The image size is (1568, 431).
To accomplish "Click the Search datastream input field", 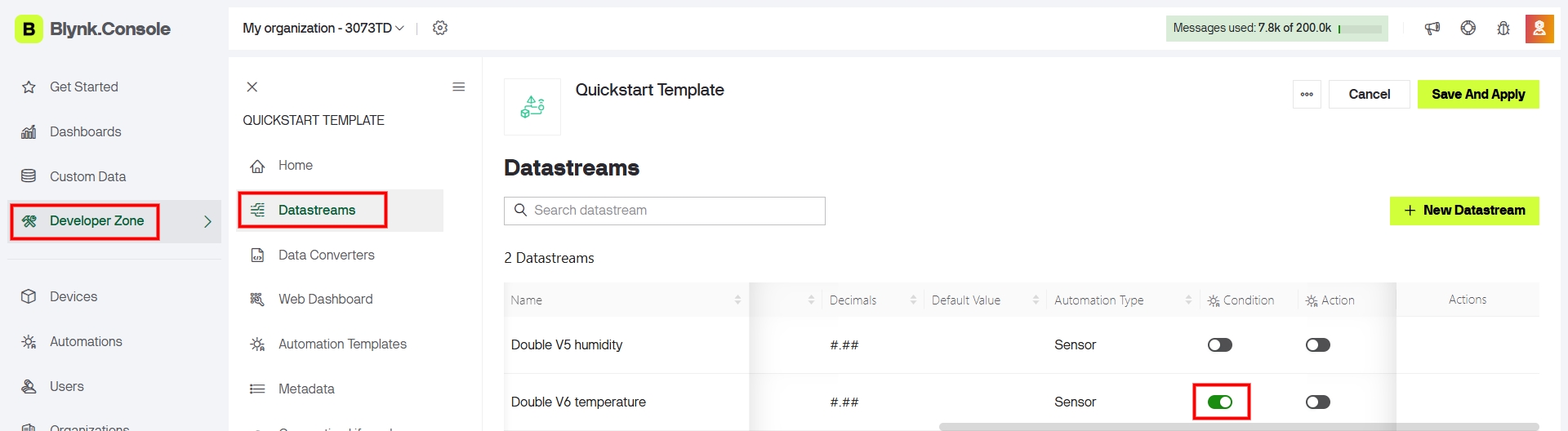I will pyautogui.click(x=665, y=211).
